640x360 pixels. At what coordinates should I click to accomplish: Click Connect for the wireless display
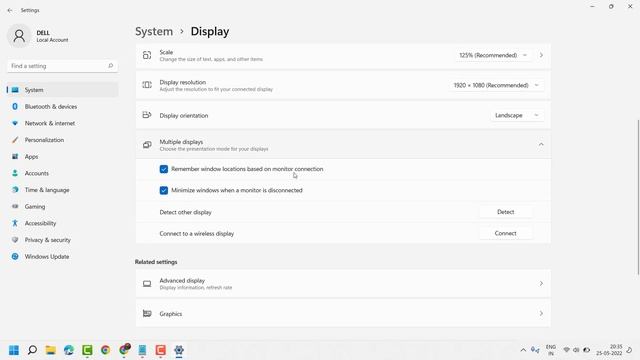click(505, 233)
